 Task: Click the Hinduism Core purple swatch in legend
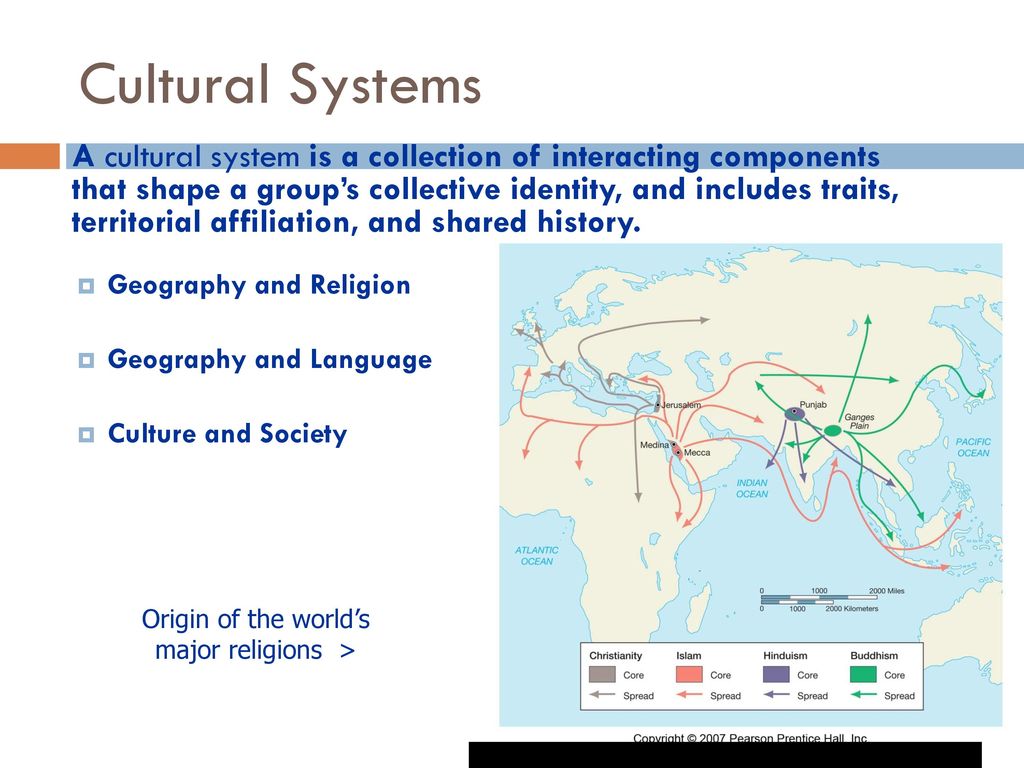pyautogui.click(x=776, y=675)
